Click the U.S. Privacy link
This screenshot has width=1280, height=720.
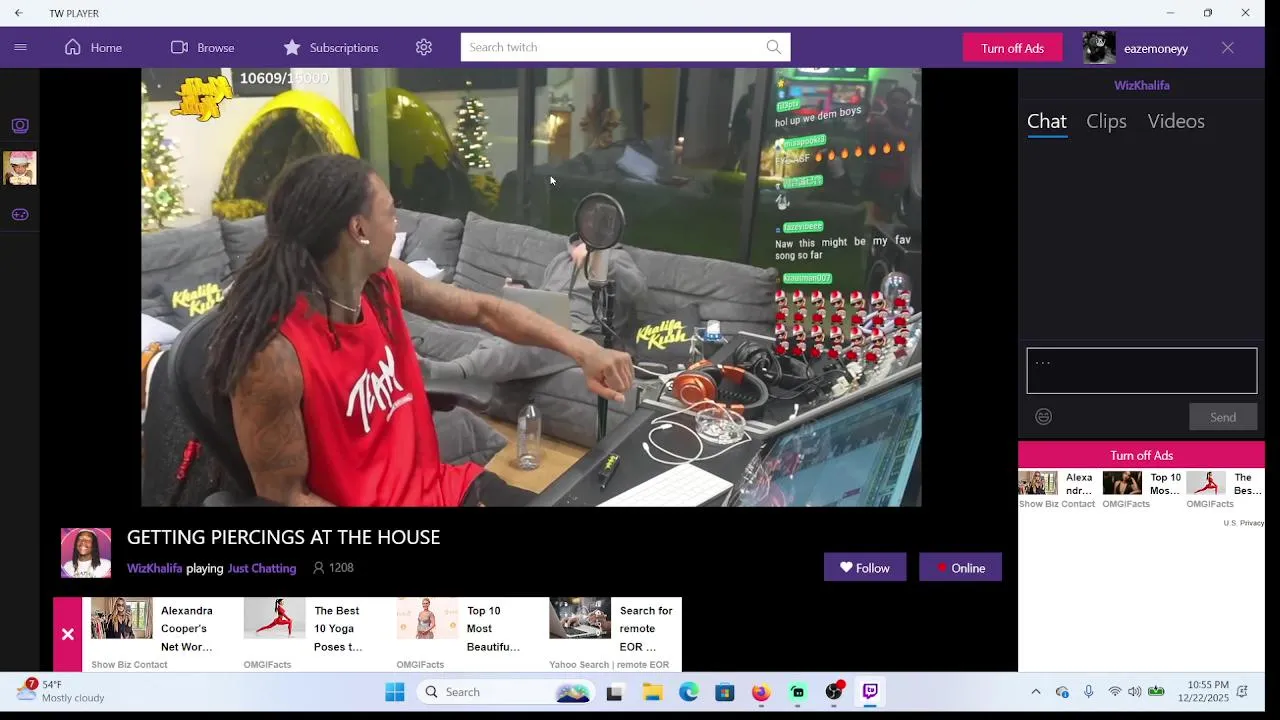(x=1243, y=523)
